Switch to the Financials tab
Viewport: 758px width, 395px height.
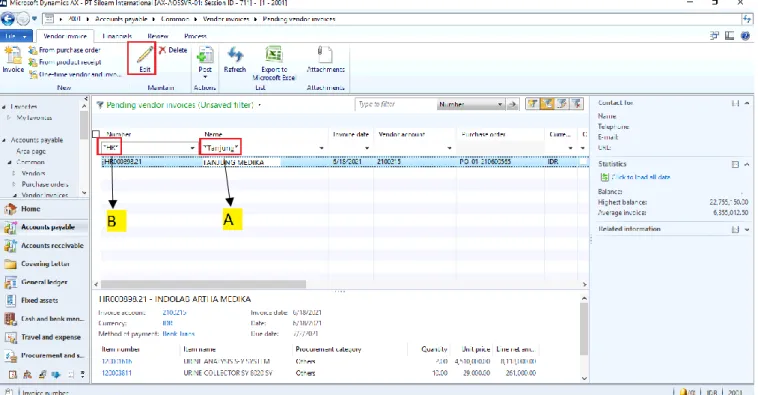(x=117, y=36)
